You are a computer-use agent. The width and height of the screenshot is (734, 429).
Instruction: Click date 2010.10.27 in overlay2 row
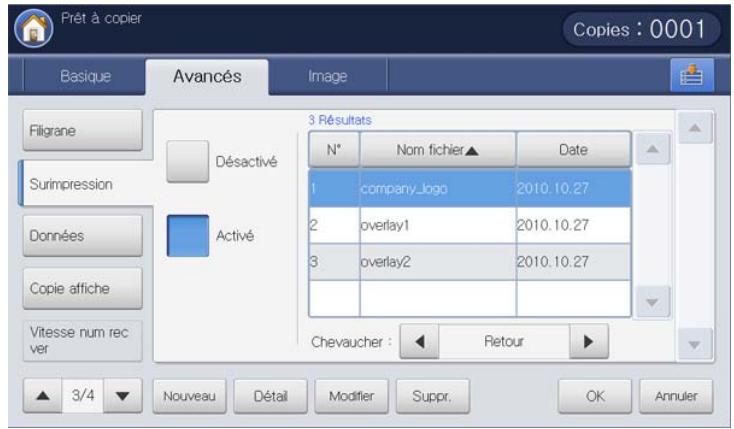pyautogui.click(x=553, y=262)
